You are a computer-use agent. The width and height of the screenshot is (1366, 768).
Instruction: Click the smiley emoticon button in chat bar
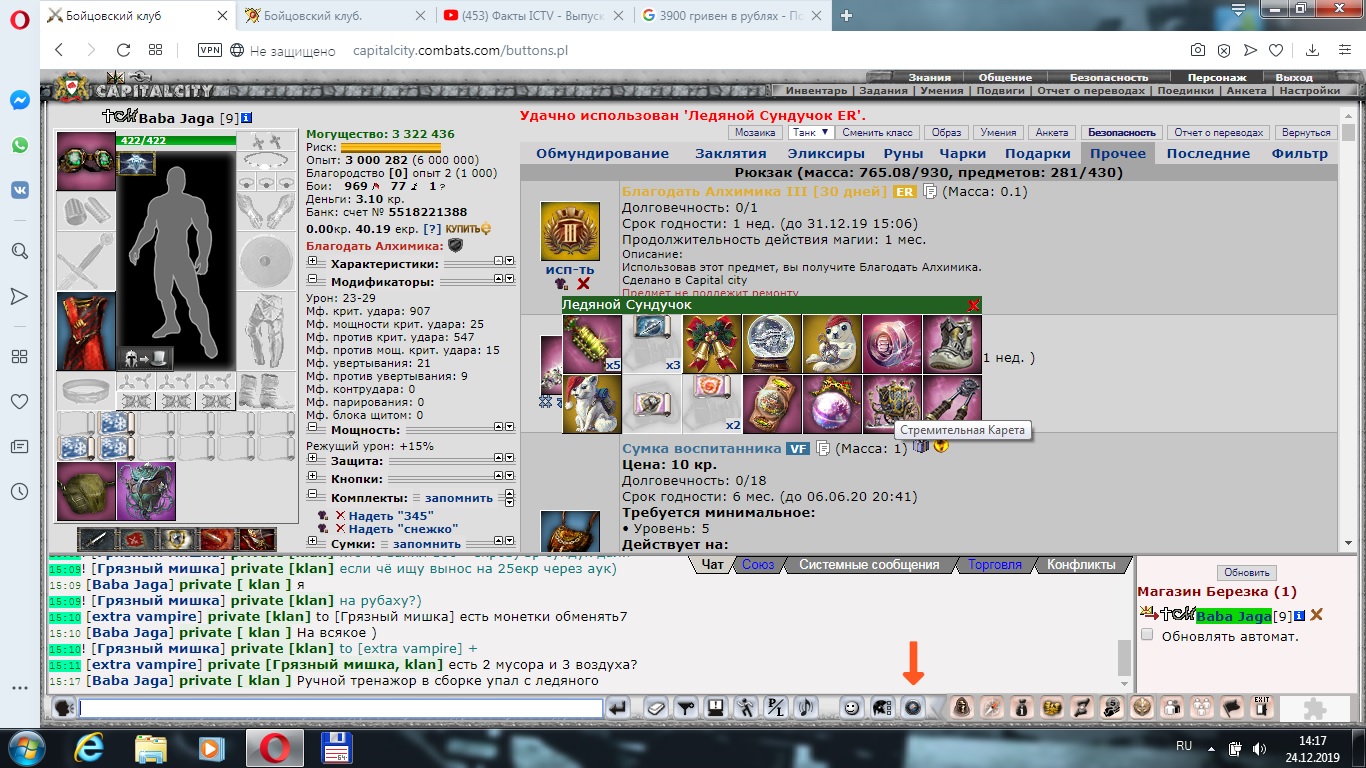pos(851,708)
